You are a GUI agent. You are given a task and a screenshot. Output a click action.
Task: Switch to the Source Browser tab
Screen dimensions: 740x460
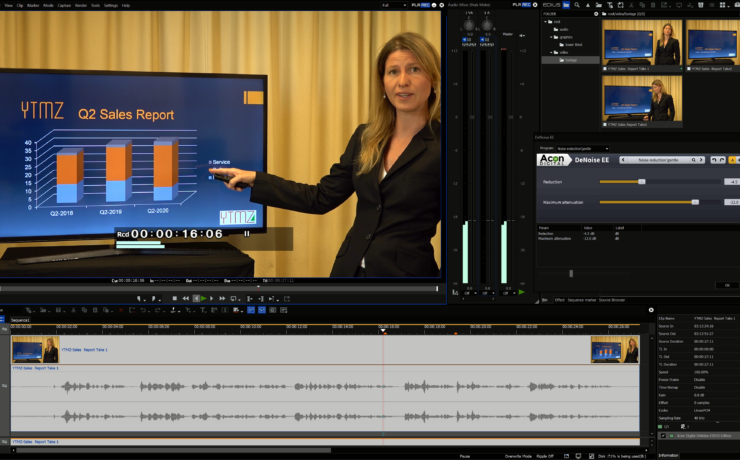612,300
